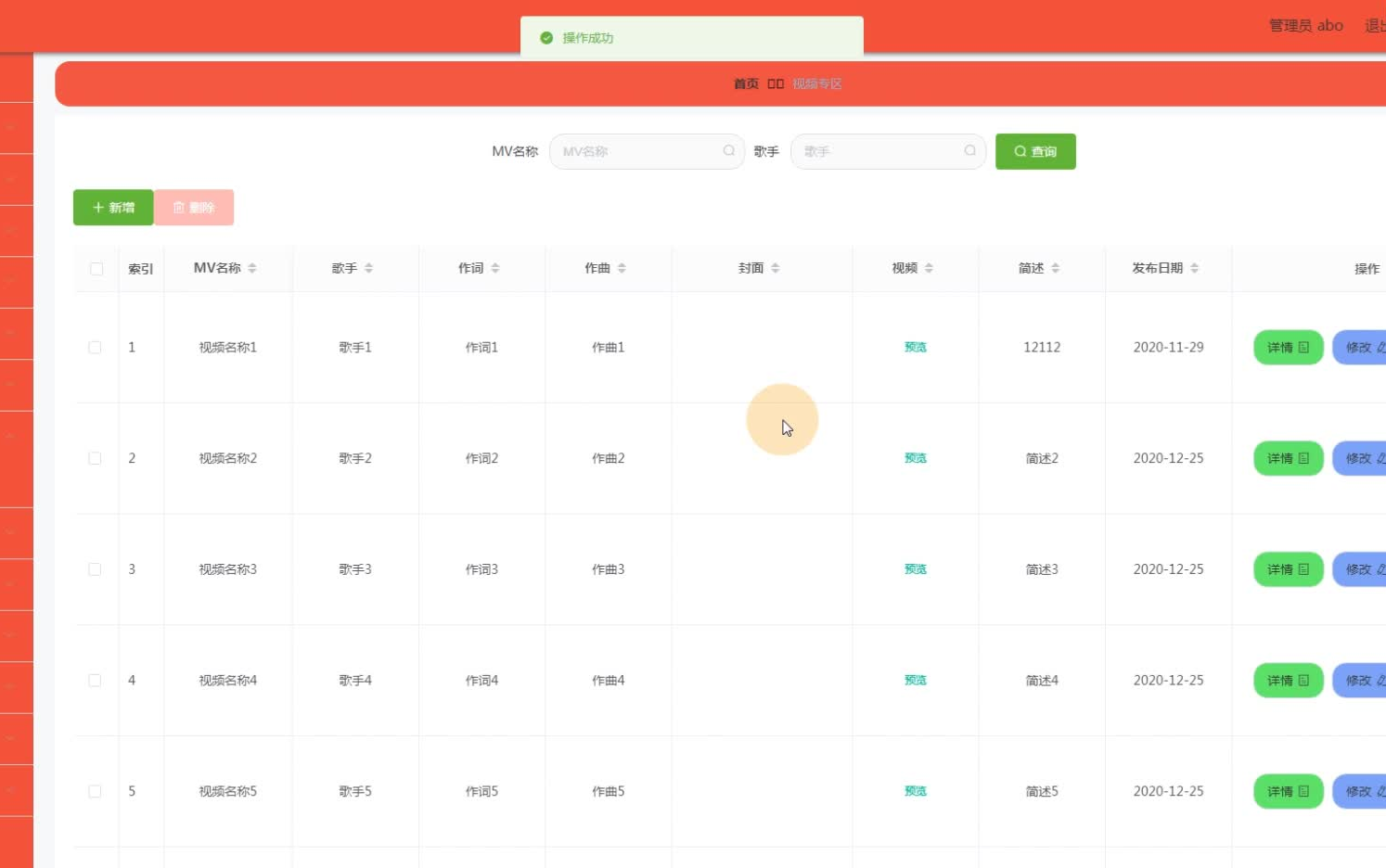Go to 首页 in the breadcrumb

click(746, 83)
